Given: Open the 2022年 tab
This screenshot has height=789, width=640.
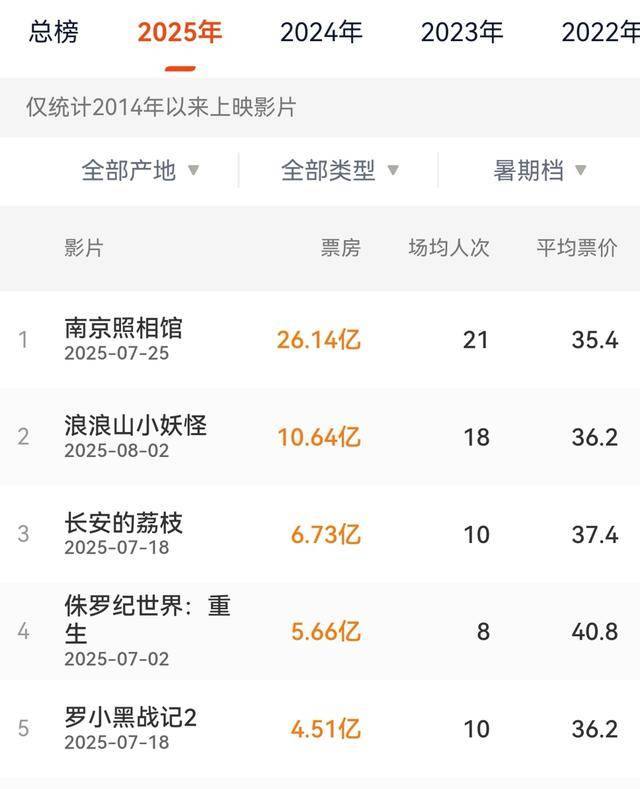Looking at the screenshot, I should [600, 32].
